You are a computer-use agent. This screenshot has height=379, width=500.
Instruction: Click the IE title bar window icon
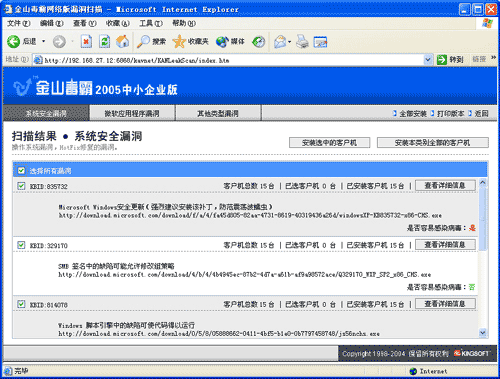click(x=8, y=9)
